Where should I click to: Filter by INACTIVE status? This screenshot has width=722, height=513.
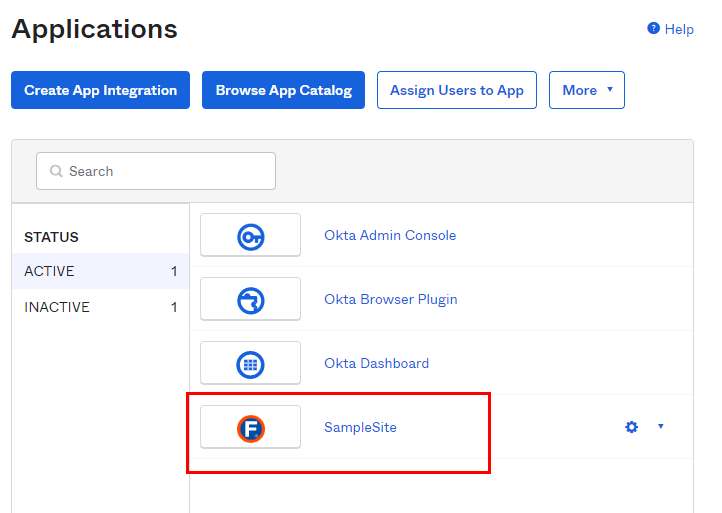tap(100, 307)
